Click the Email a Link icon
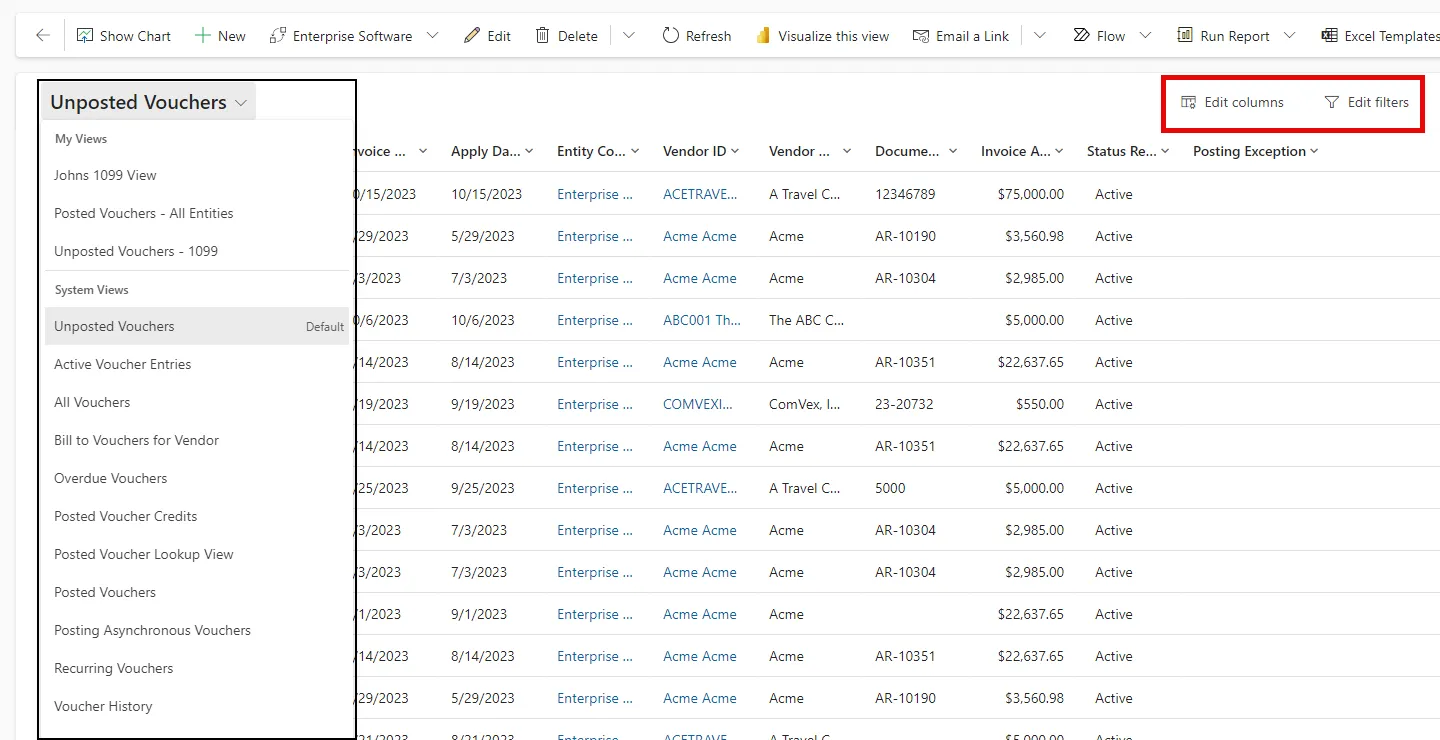This screenshot has height=740, width=1440. coord(921,36)
